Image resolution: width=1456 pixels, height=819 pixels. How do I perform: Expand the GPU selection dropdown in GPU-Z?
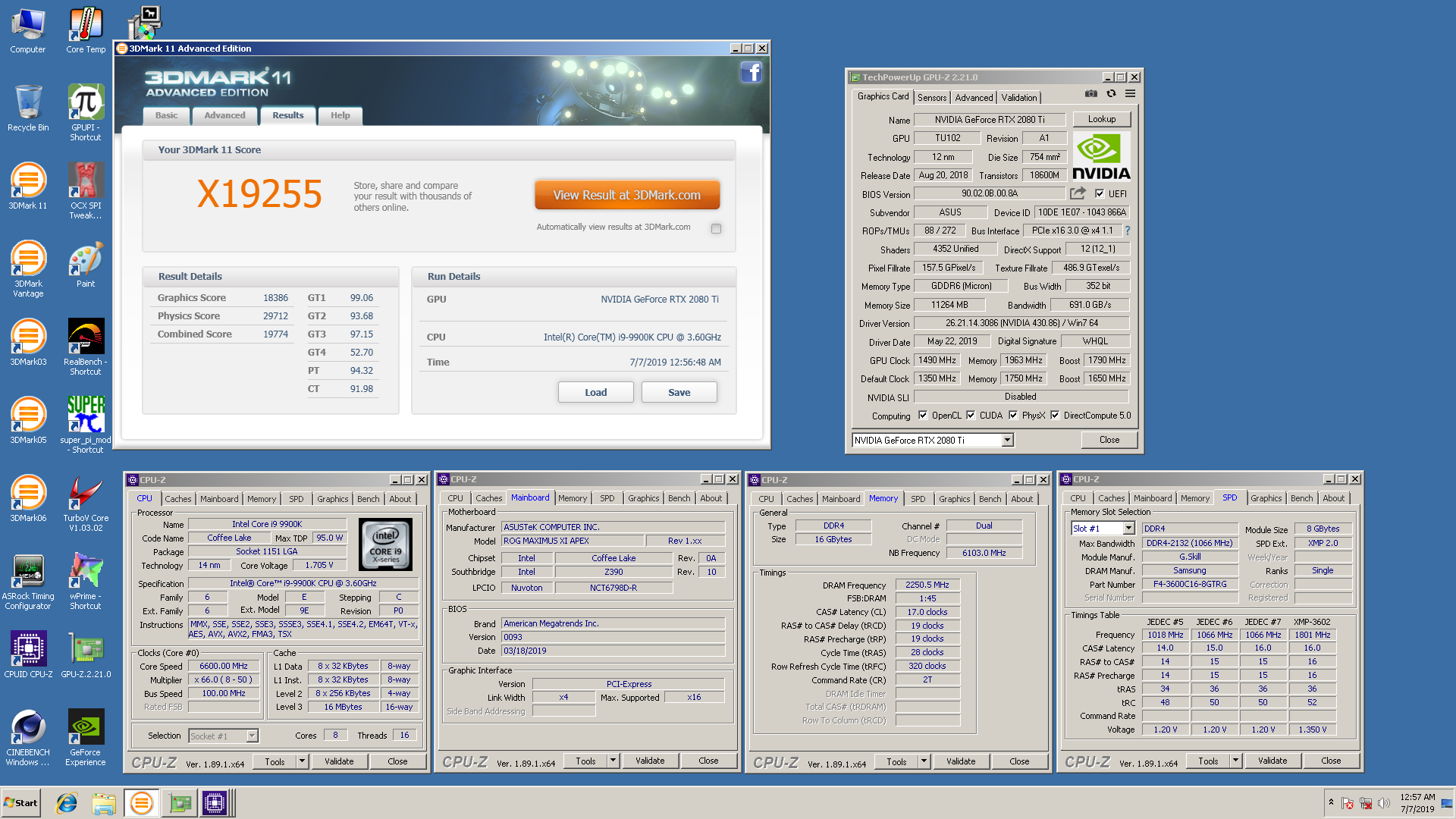click(x=1007, y=441)
